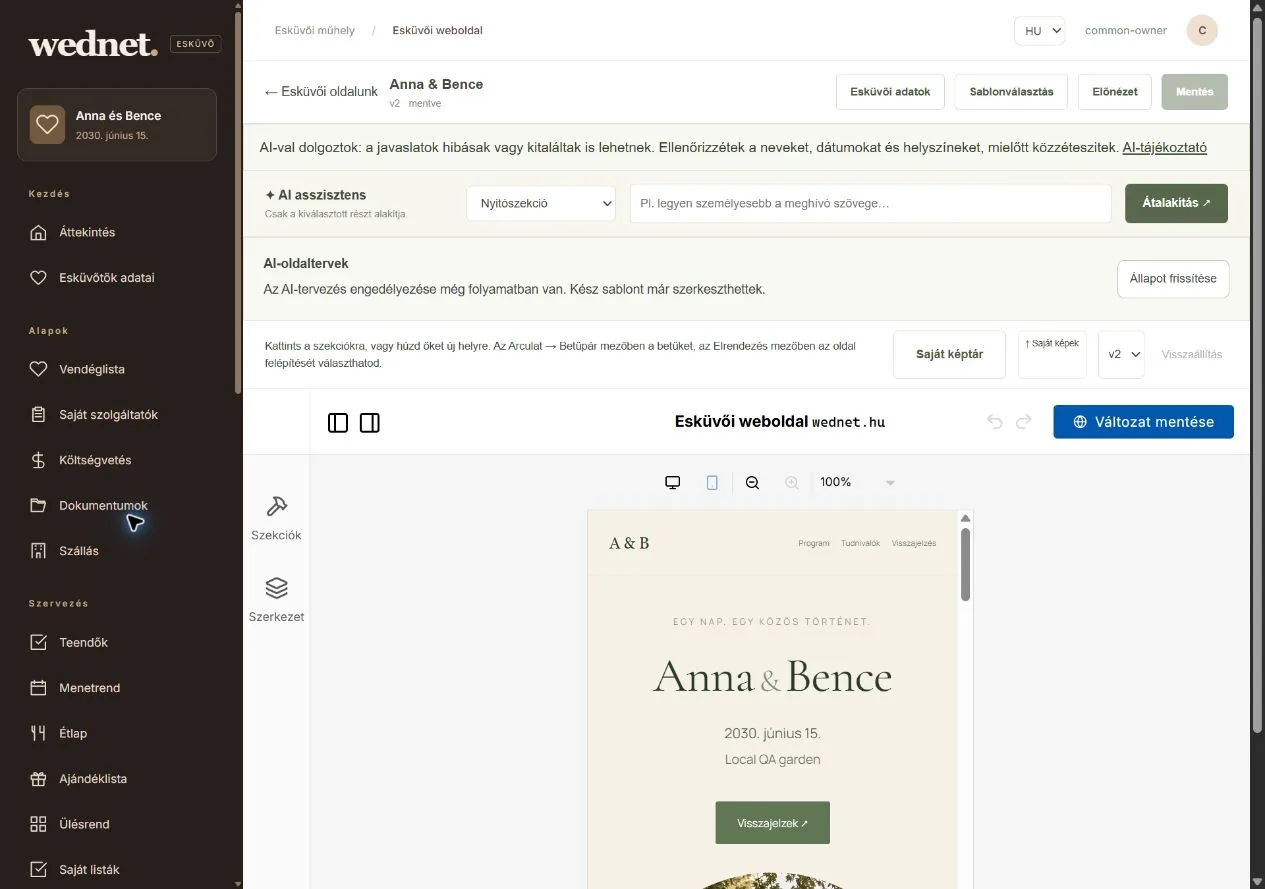The width and height of the screenshot is (1265, 889).
Task: Click the checkbox icon beside Teendők
Action: point(38,643)
